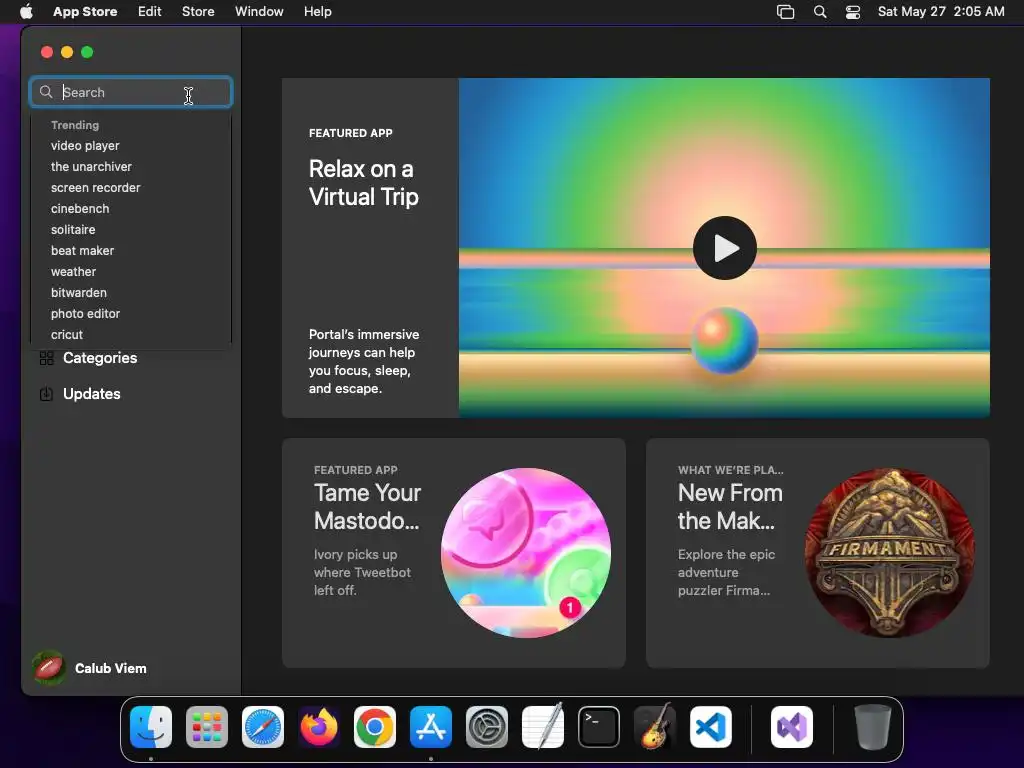Launch GarageBand from the Dock

click(x=655, y=727)
